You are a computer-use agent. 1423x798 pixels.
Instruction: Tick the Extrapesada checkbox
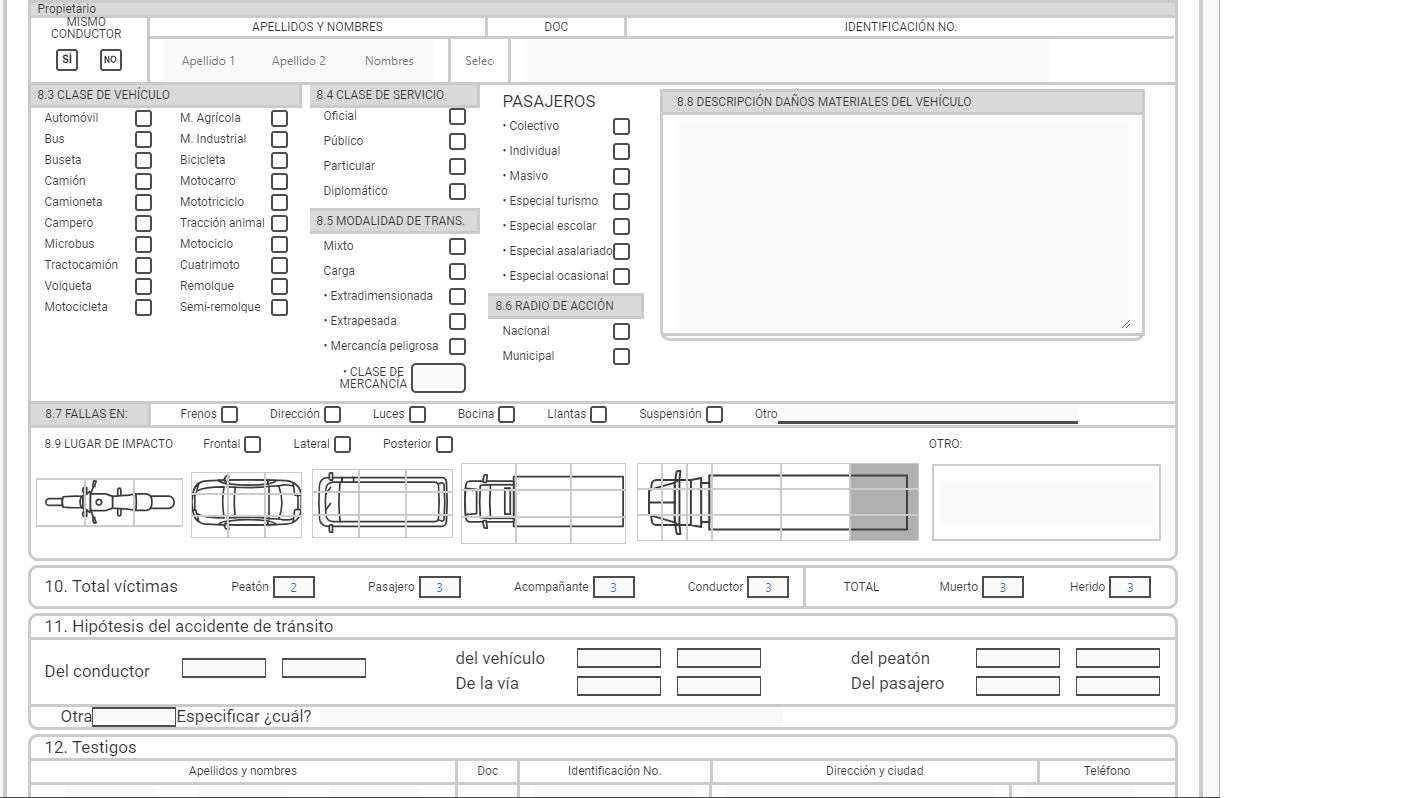(457, 321)
